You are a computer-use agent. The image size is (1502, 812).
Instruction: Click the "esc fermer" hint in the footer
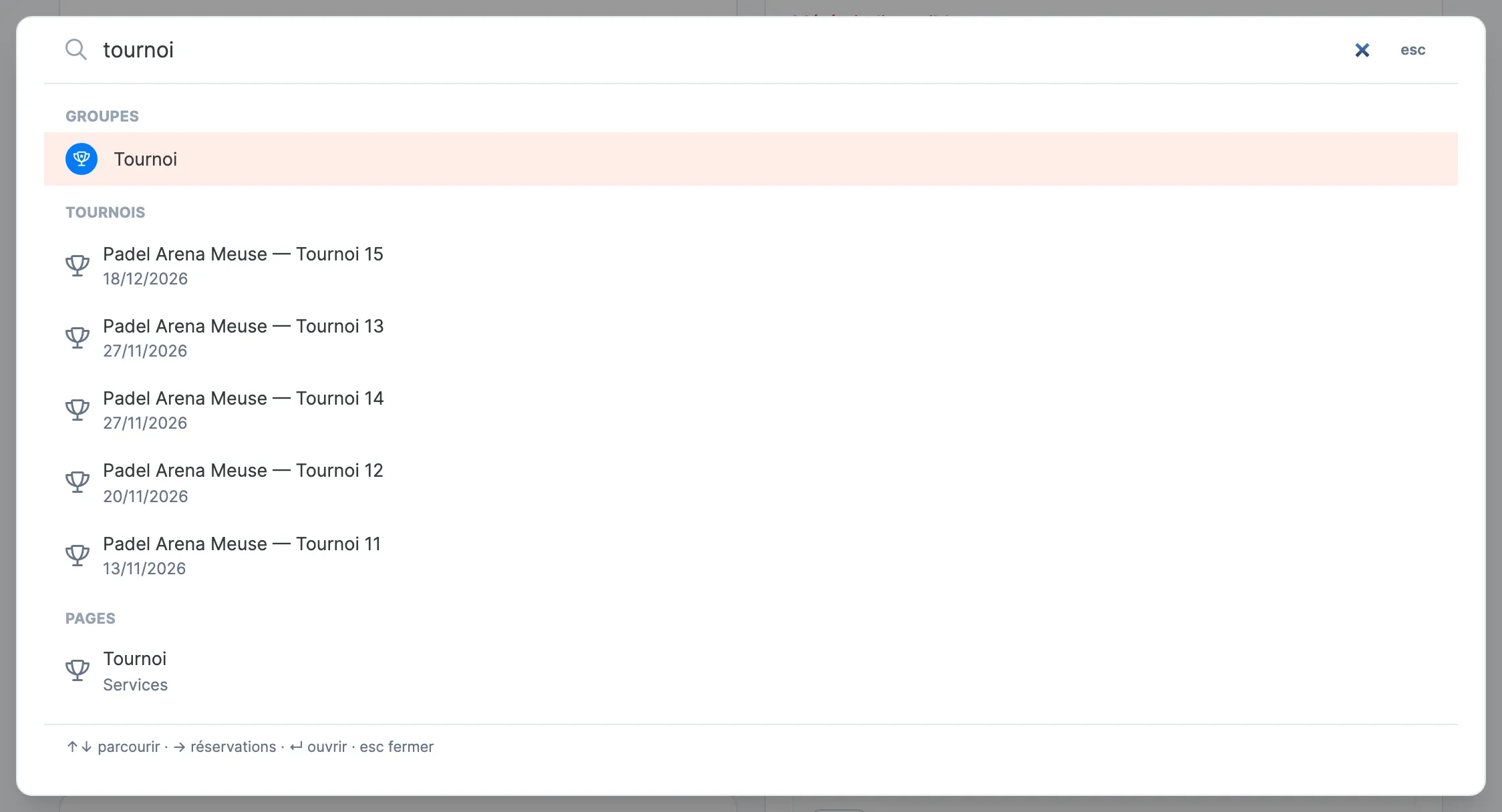[x=396, y=747]
